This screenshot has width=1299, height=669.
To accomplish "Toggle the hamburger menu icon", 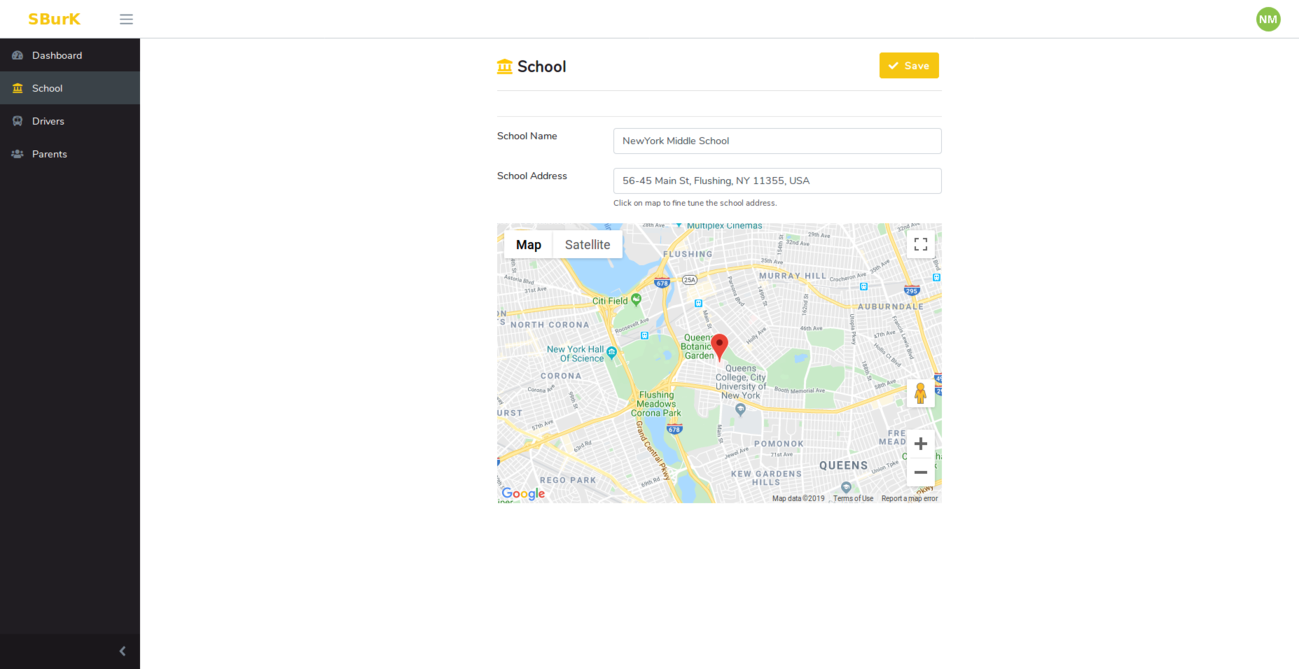I will click(126, 19).
